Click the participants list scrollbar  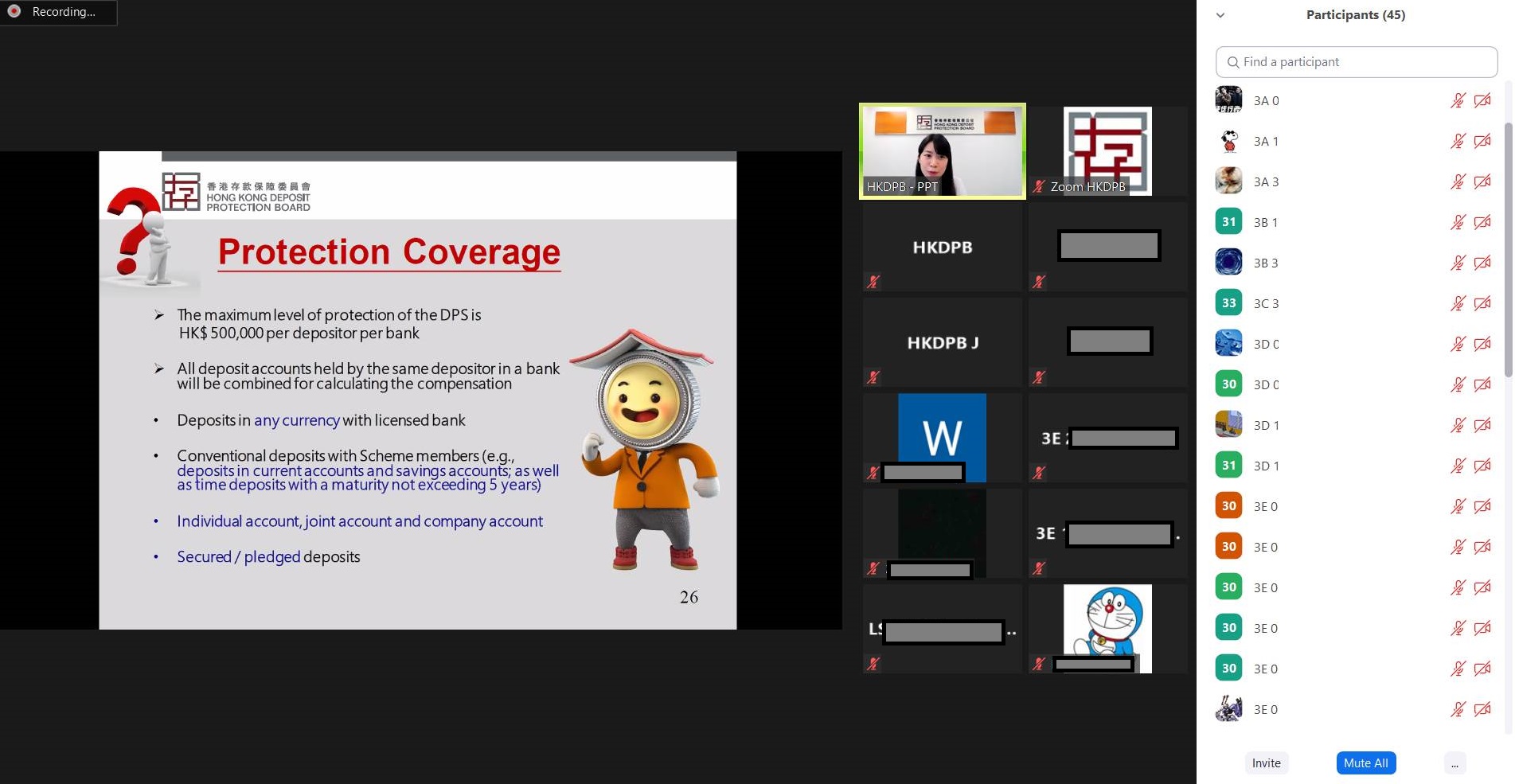click(x=1507, y=250)
